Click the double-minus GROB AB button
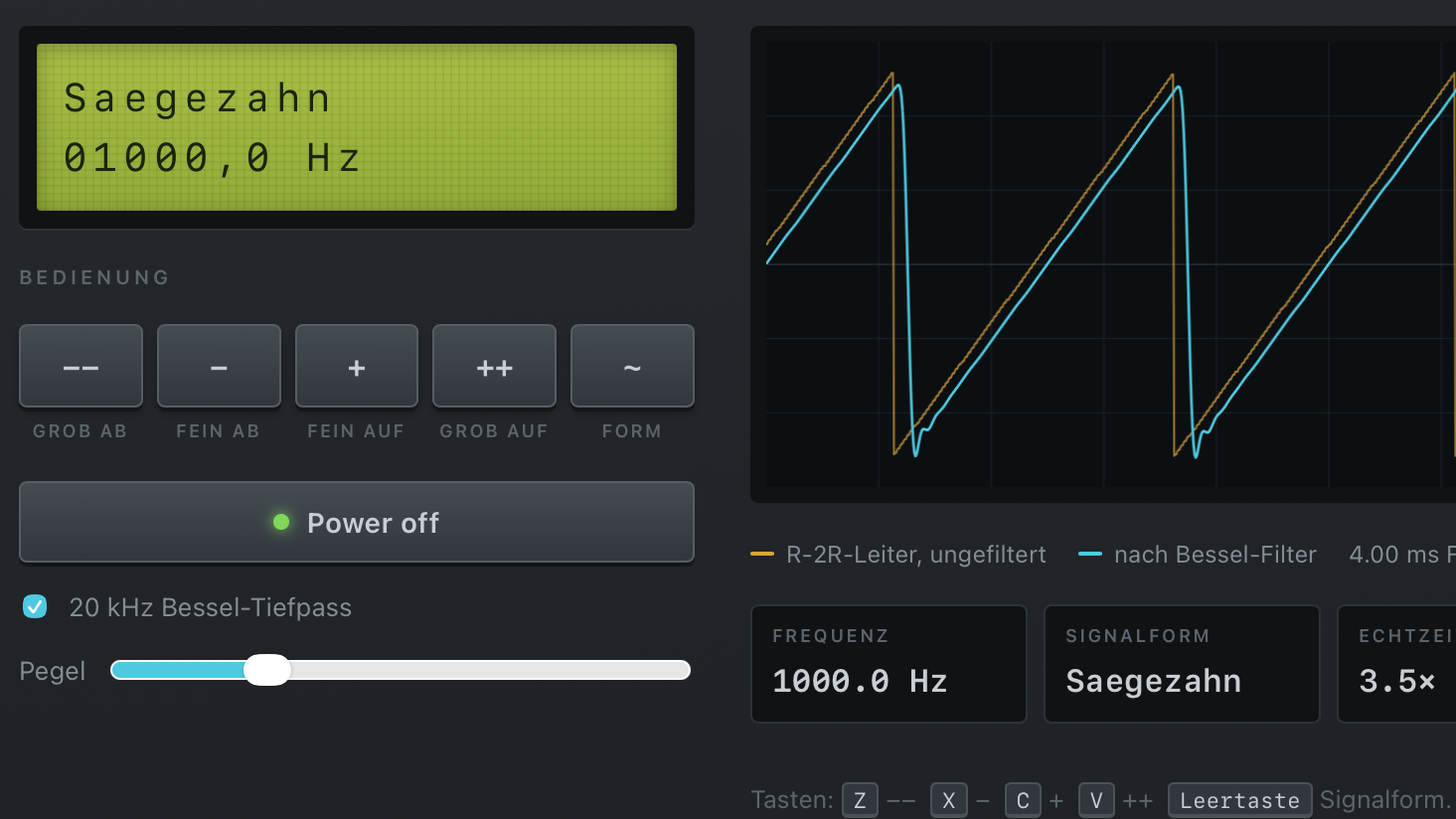 pos(81,366)
